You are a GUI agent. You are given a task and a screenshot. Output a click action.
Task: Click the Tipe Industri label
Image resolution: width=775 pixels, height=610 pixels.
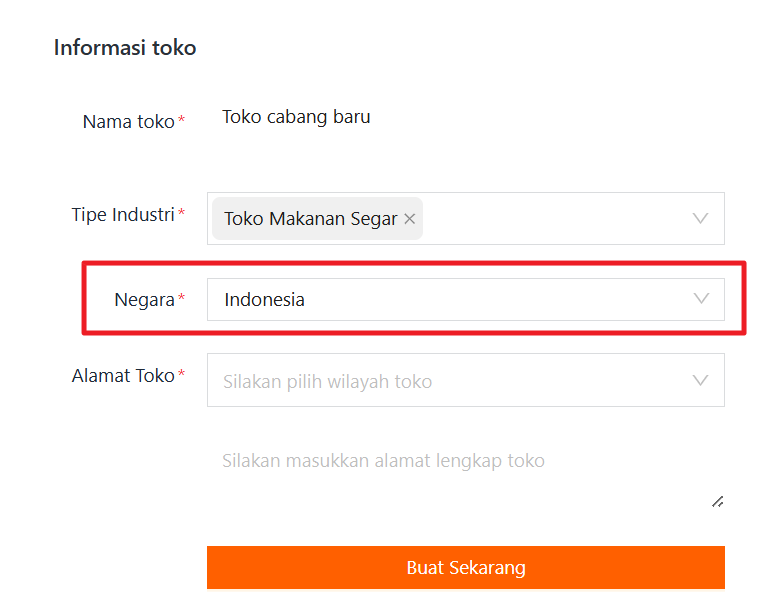click(123, 214)
